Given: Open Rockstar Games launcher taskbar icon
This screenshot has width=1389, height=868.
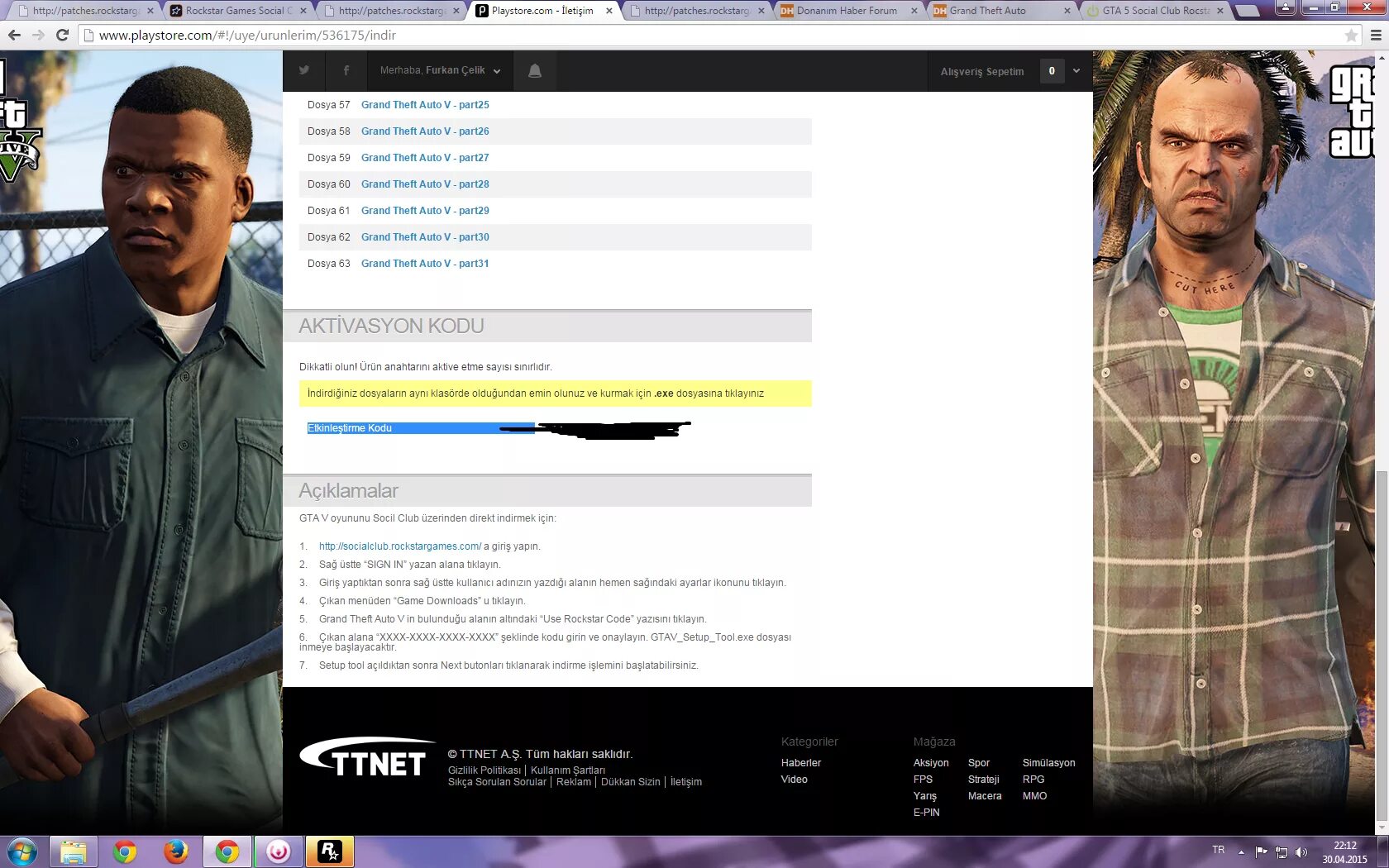Looking at the screenshot, I should pos(330,851).
